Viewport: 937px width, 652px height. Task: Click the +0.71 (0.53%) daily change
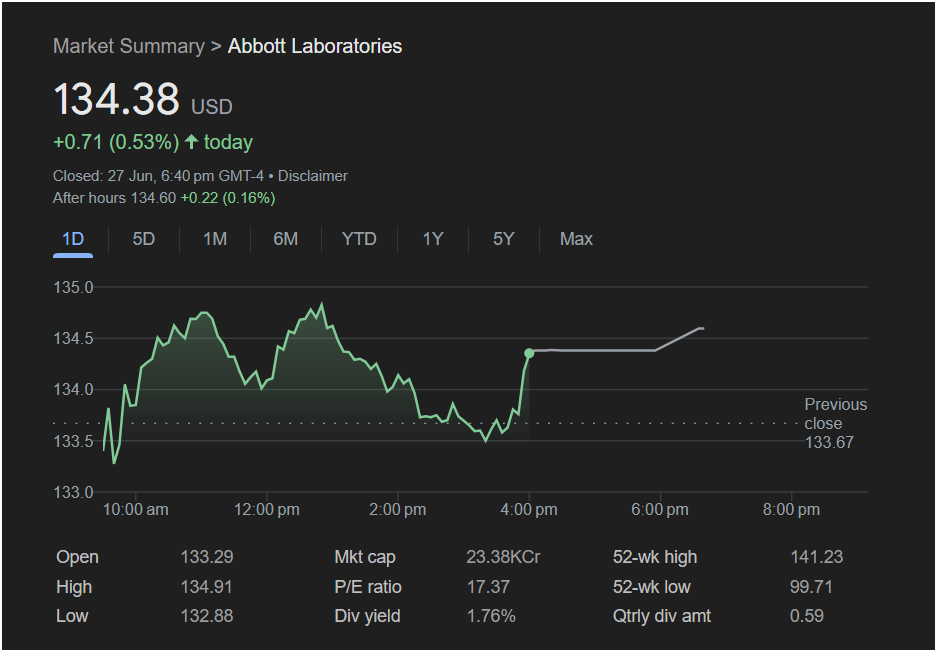(116, 142)
